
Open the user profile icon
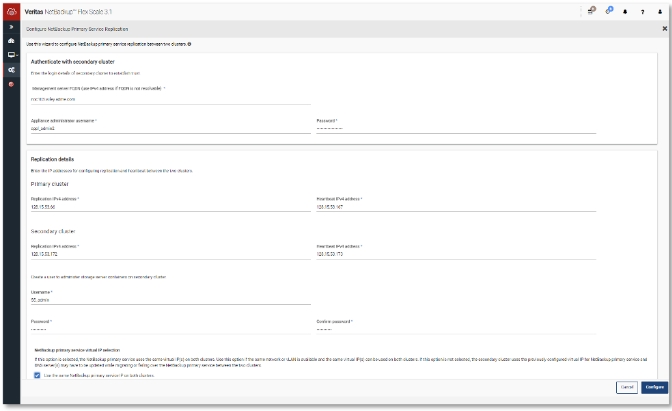(660, 10)
